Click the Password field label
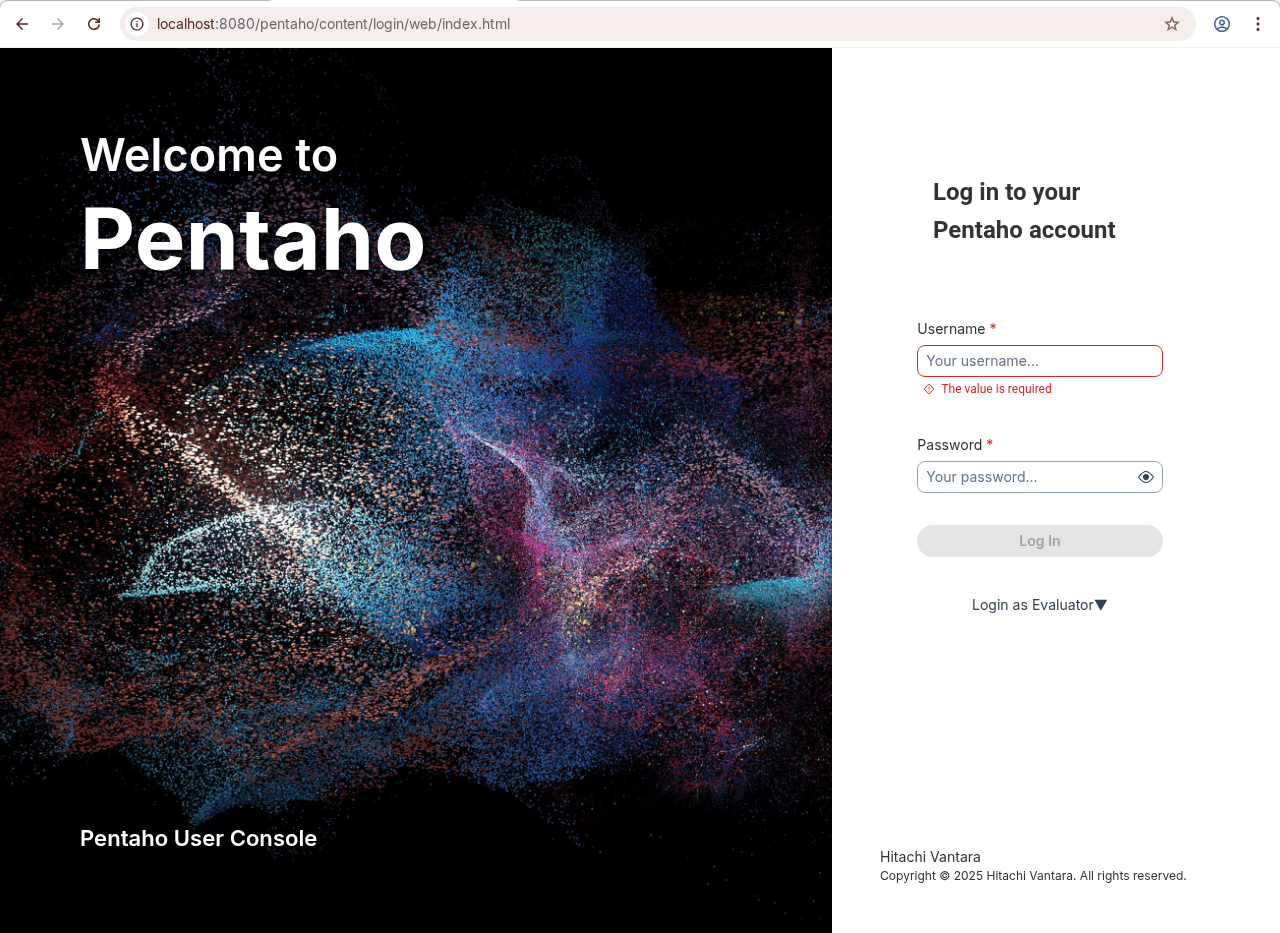The height and width of the screenshot is (933, 1280). (x=949, y=445)
